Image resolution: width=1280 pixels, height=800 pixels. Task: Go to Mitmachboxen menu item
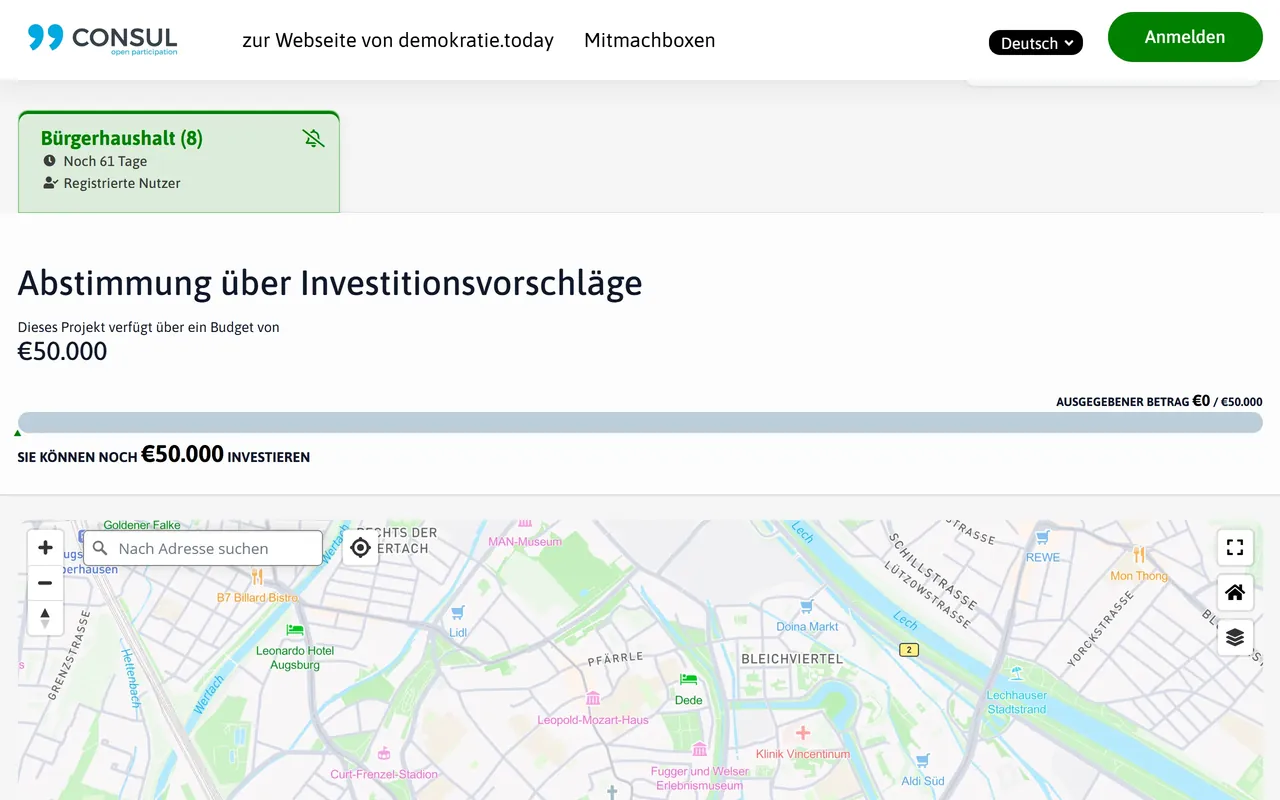[x=650, y=41]
